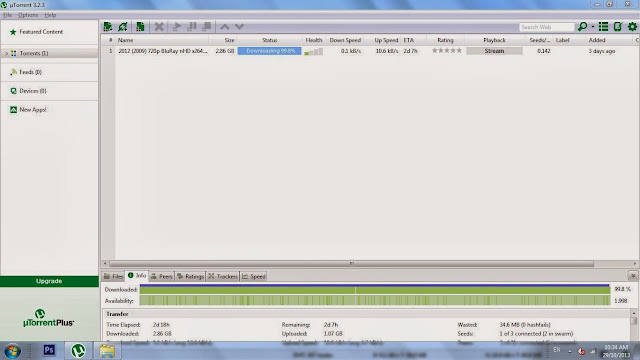Click the list view toggle icon
This screenshot has height=360, width=640.
click(603, 27)
